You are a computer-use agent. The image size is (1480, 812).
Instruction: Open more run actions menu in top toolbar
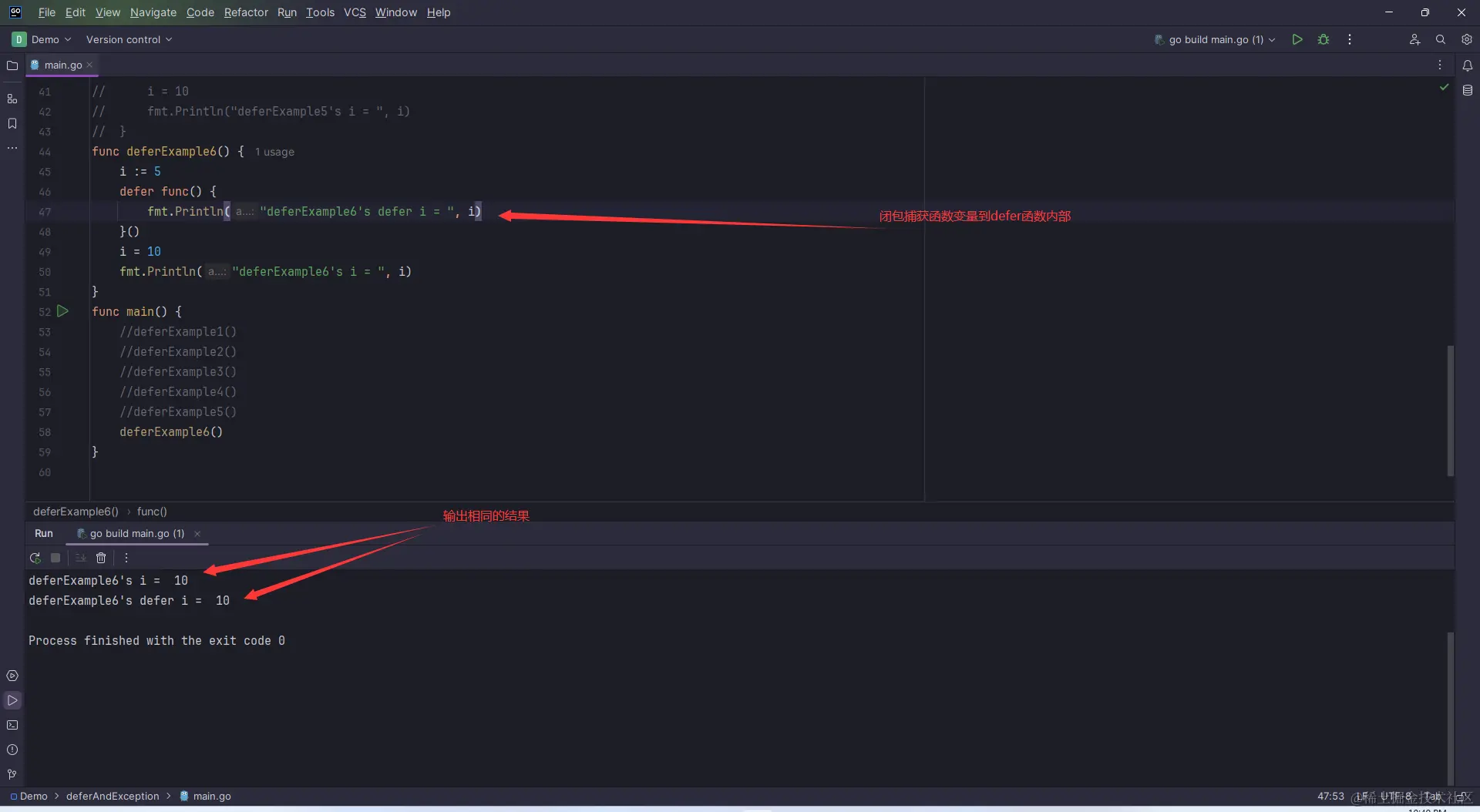(x=1350, y=39)
